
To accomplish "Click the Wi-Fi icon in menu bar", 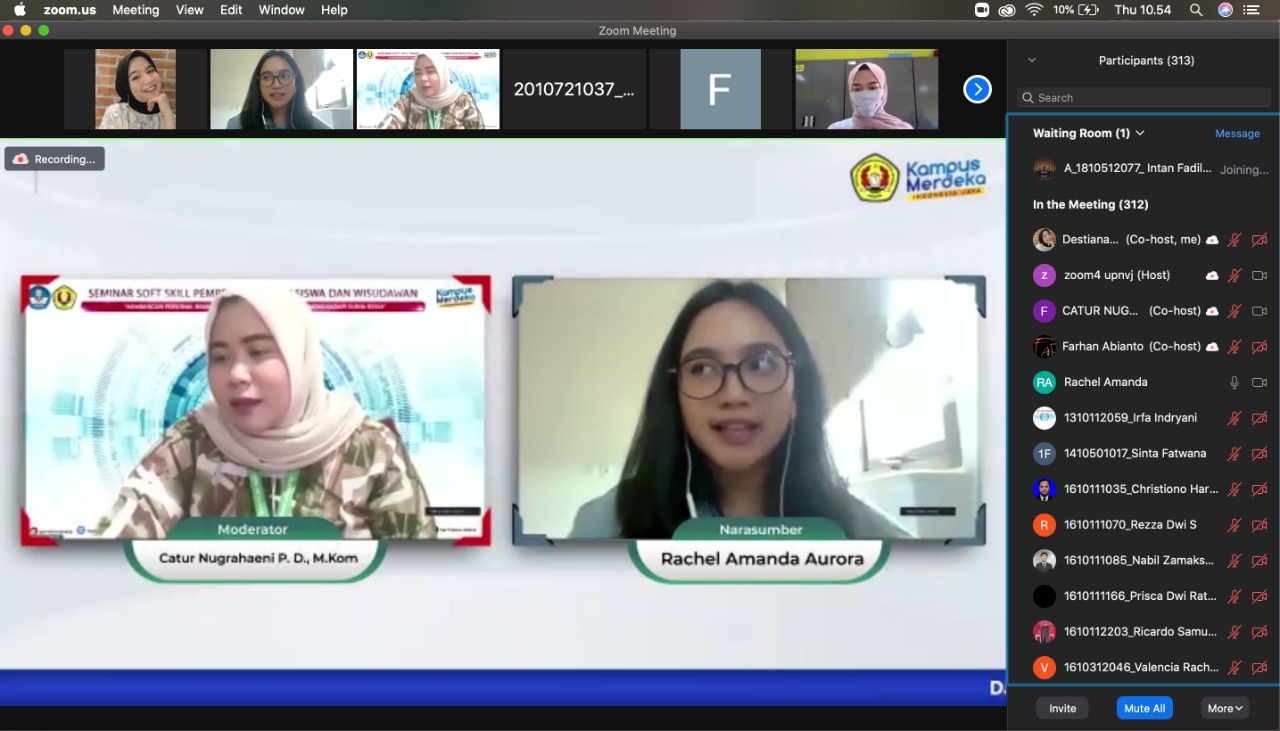I will [x=1034, y=10].
